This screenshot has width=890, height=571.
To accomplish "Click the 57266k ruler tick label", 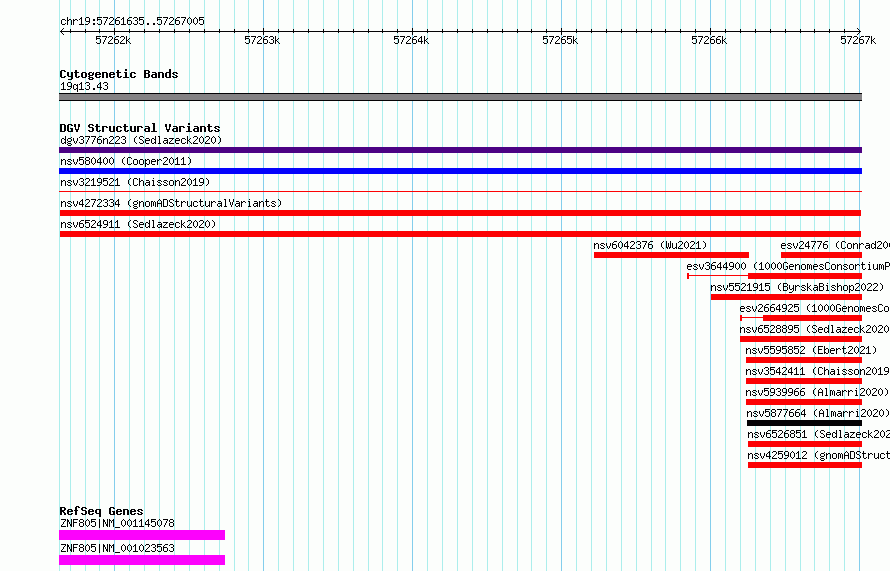I will click(x=709, y=40).
